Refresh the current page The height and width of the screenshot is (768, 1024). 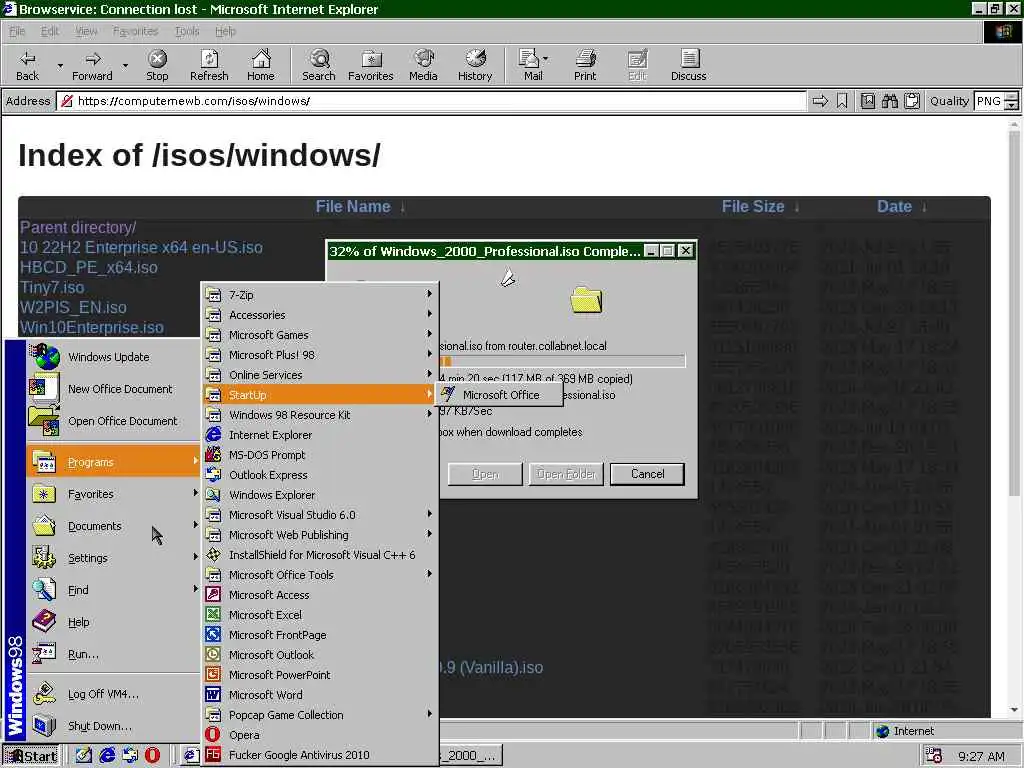pyautogui.click(x=209, y=65)
